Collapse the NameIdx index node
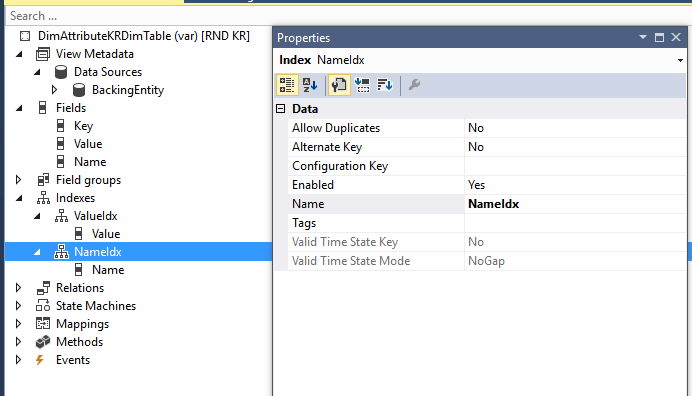The image size is (692, 396). [x=37, y=252]
